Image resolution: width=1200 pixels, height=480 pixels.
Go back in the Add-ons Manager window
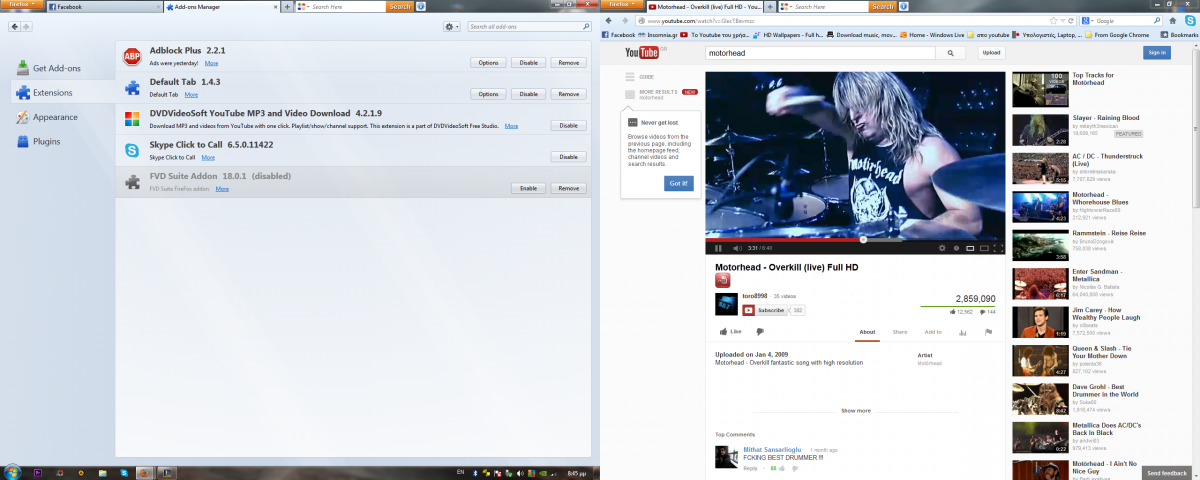pos(15,26)
